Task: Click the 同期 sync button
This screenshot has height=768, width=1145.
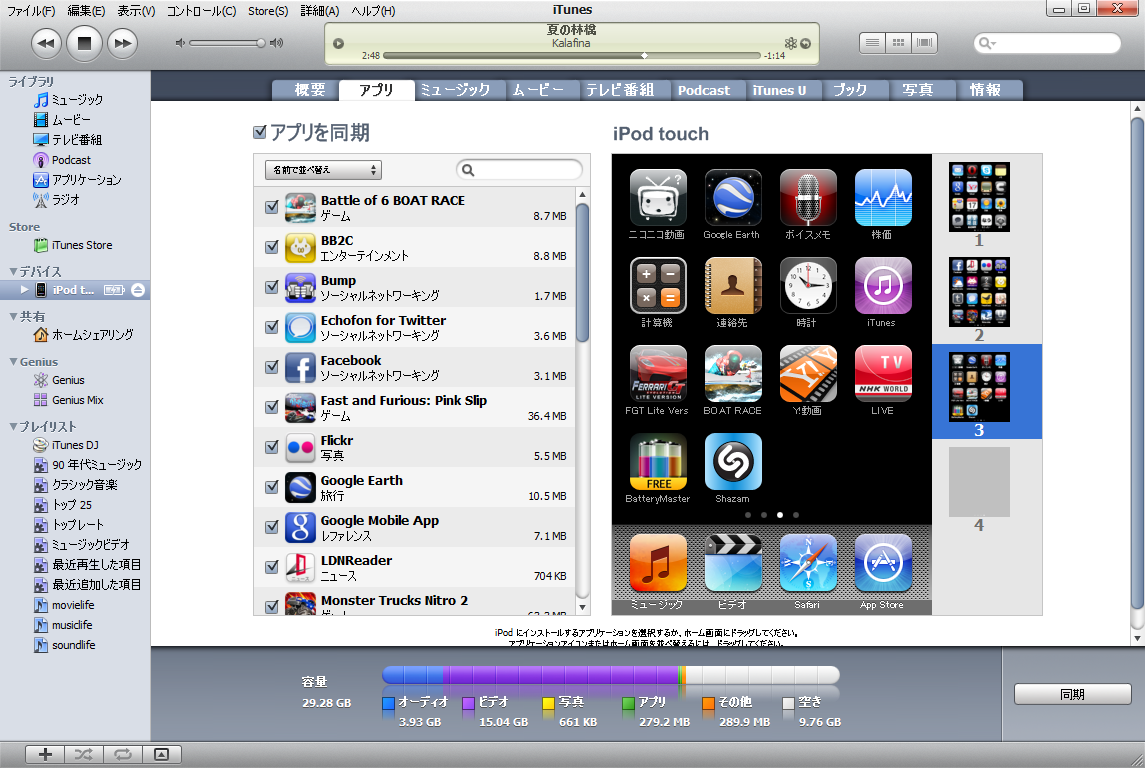Action: tap(1072, 694)
